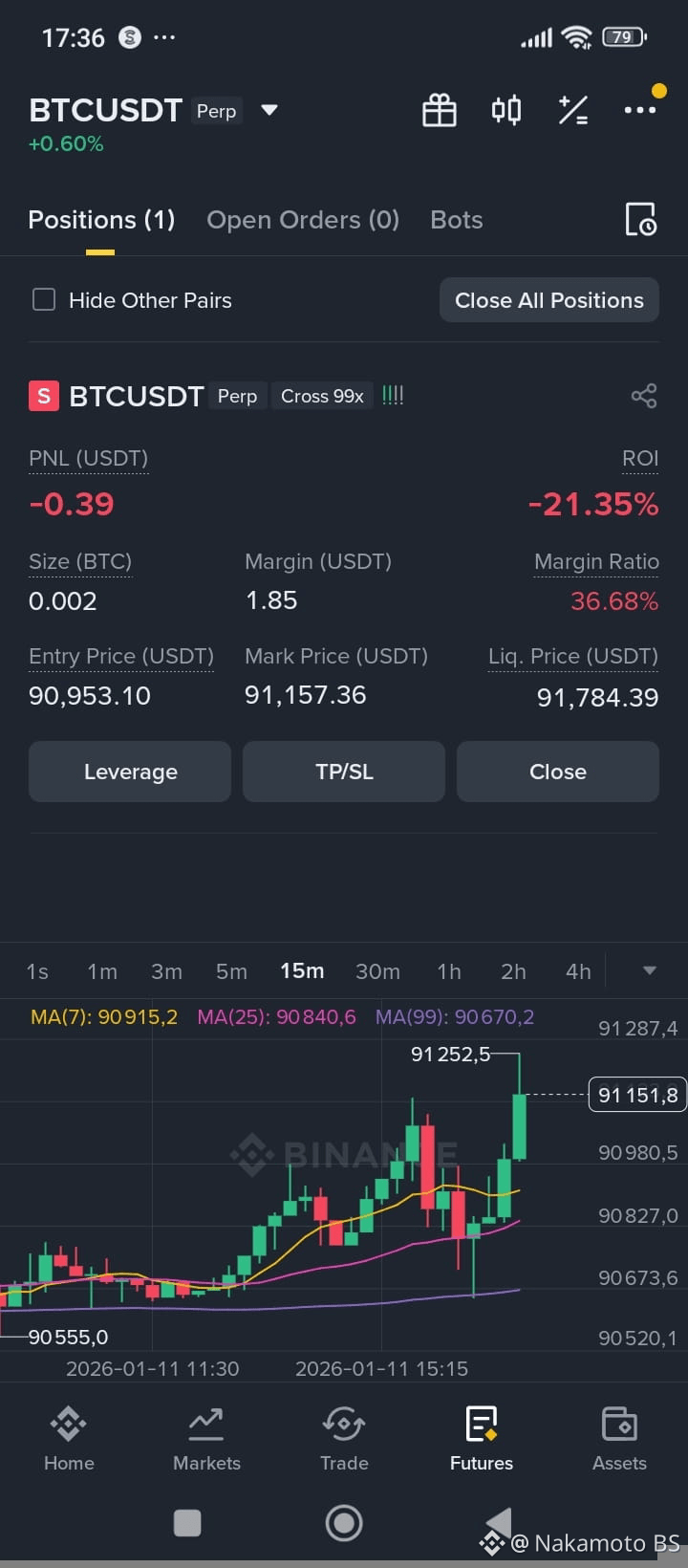688x1568 pixels.
Task: Tap the Trade navigation icon
Action: [344, 1425]
